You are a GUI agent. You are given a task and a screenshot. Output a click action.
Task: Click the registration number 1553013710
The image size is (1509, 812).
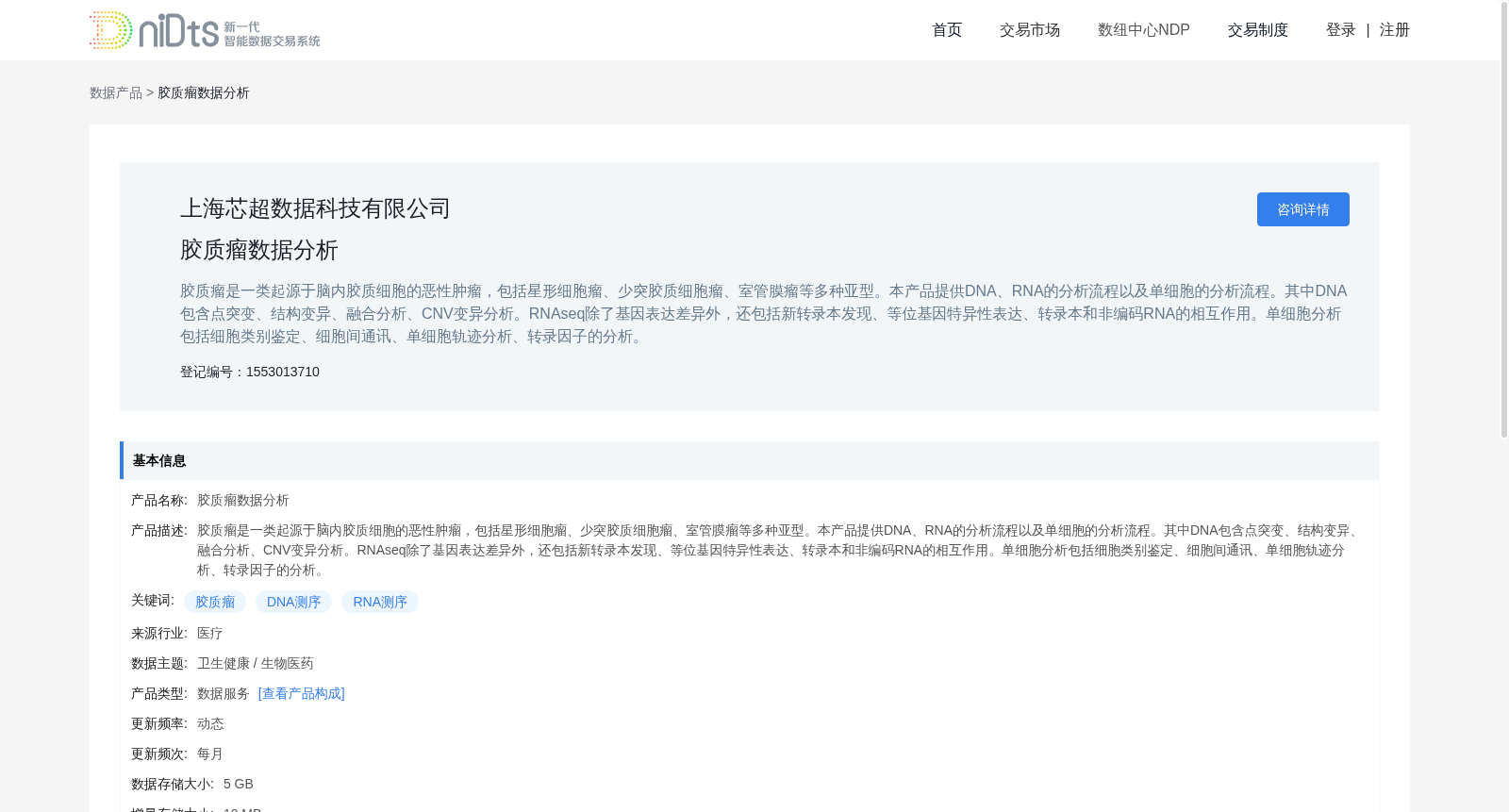click(x=283, y=372)
